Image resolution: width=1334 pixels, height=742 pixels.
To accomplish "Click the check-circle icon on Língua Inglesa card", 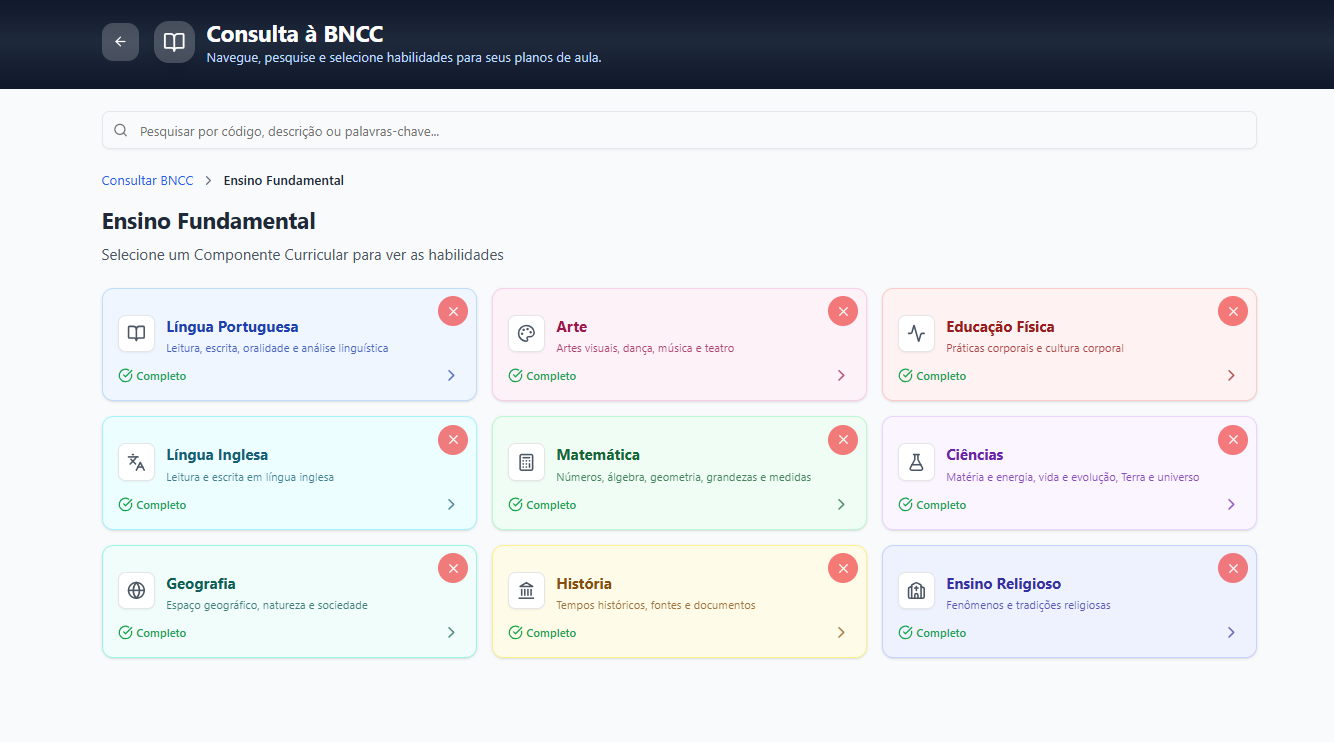I will point(125,505).
